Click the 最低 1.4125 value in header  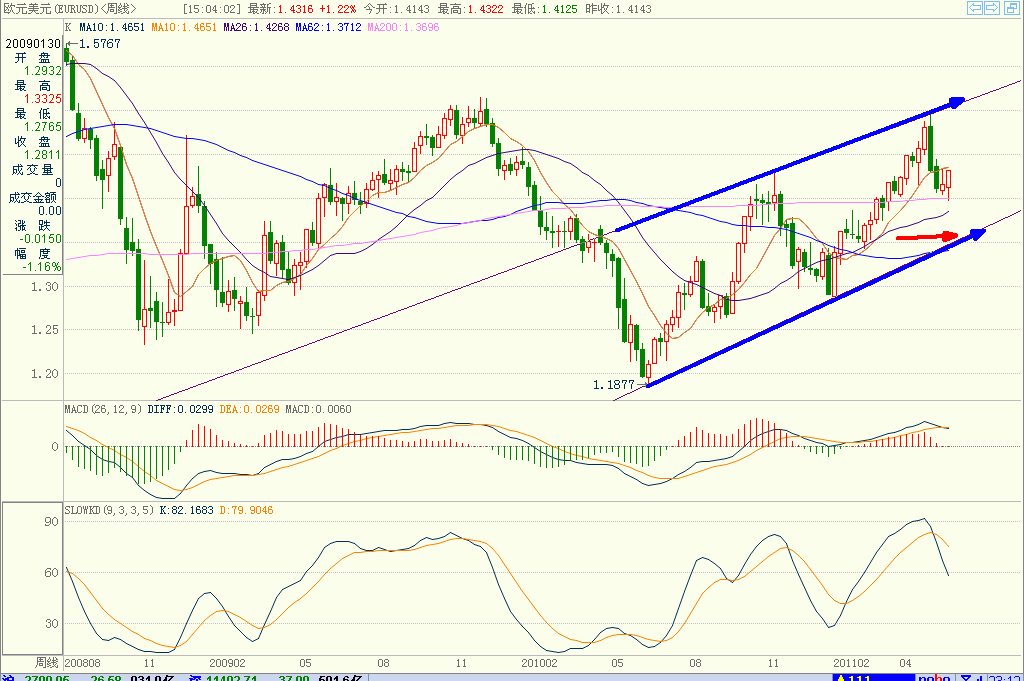[x=545, y=9]
